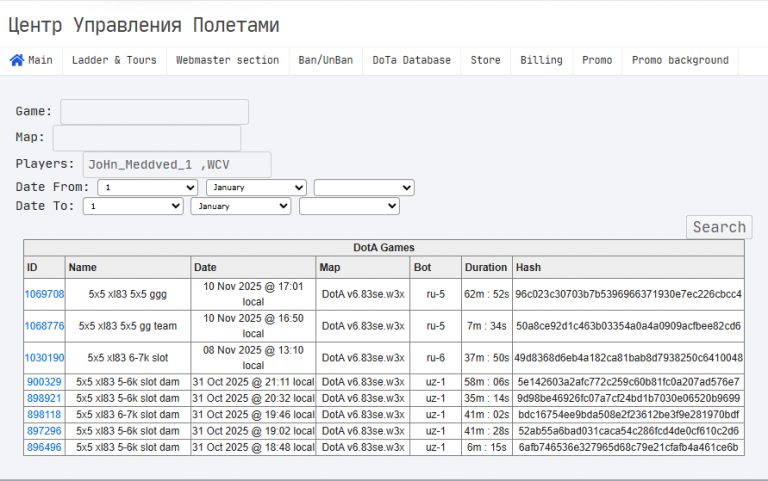This screenshot has width=768, height=481.
Task: Expand the Date From year dropdown
Action: [x=364, y=188]
